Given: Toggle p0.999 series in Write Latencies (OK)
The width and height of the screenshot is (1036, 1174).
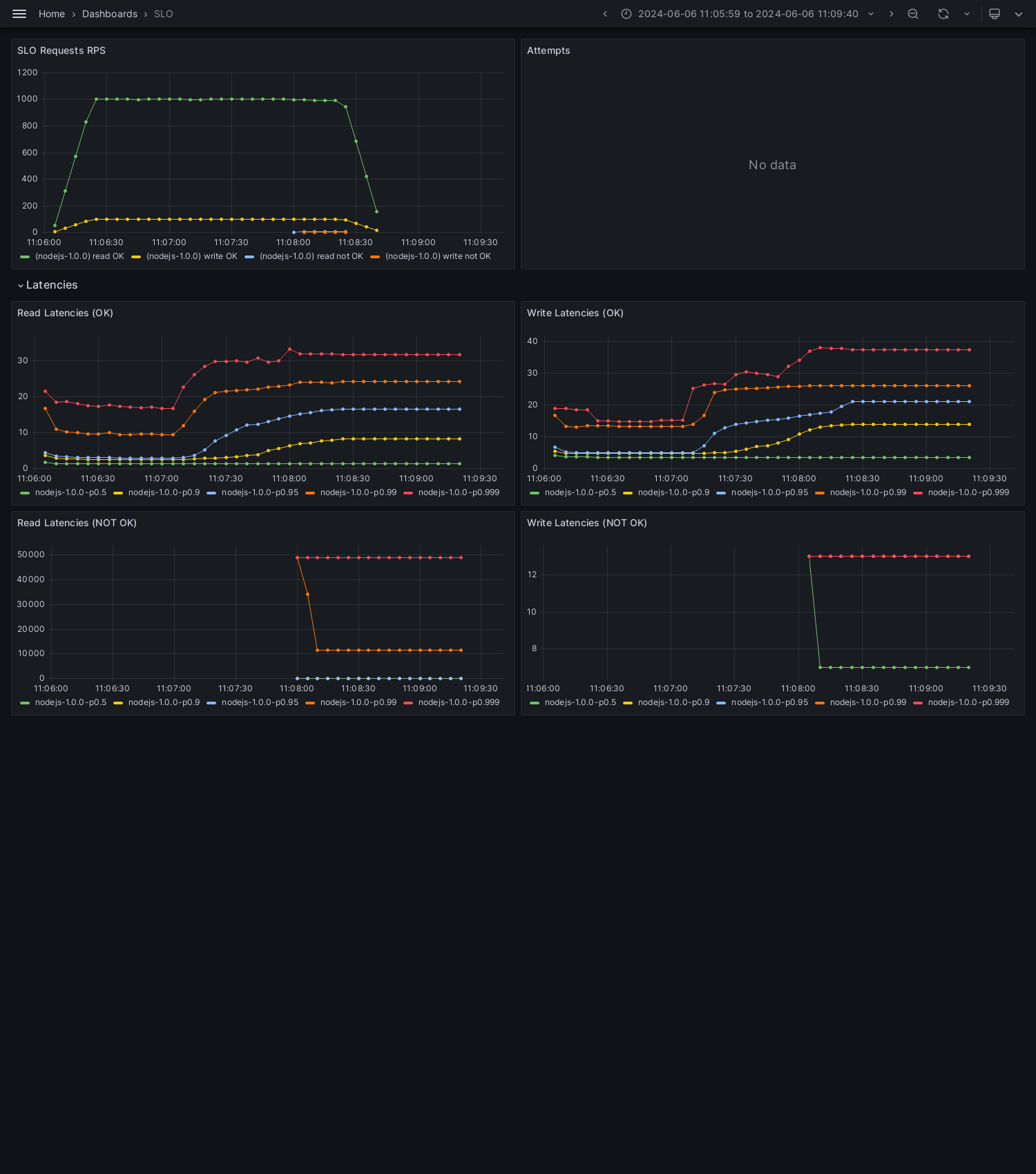Looking at the screenshot, I should pyautogui.click(x=968, y=492).
